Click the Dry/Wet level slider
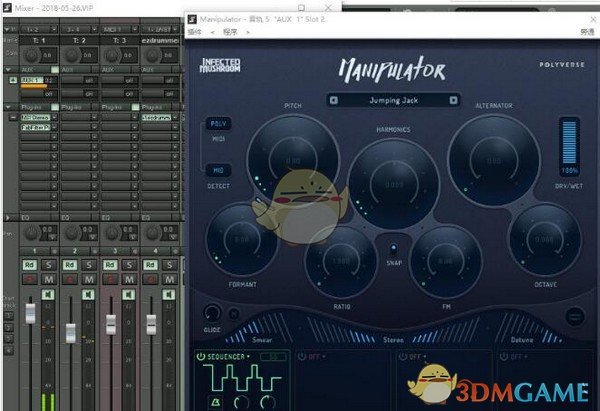The width and height of the screenshot is (600, 411). 569,142
